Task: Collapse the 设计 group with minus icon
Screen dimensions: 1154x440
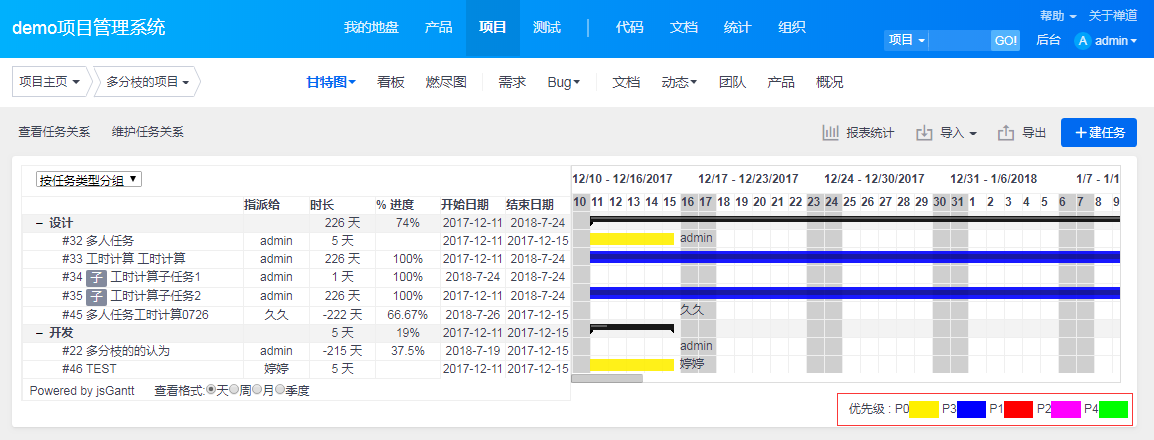Action: coord(39,223)
